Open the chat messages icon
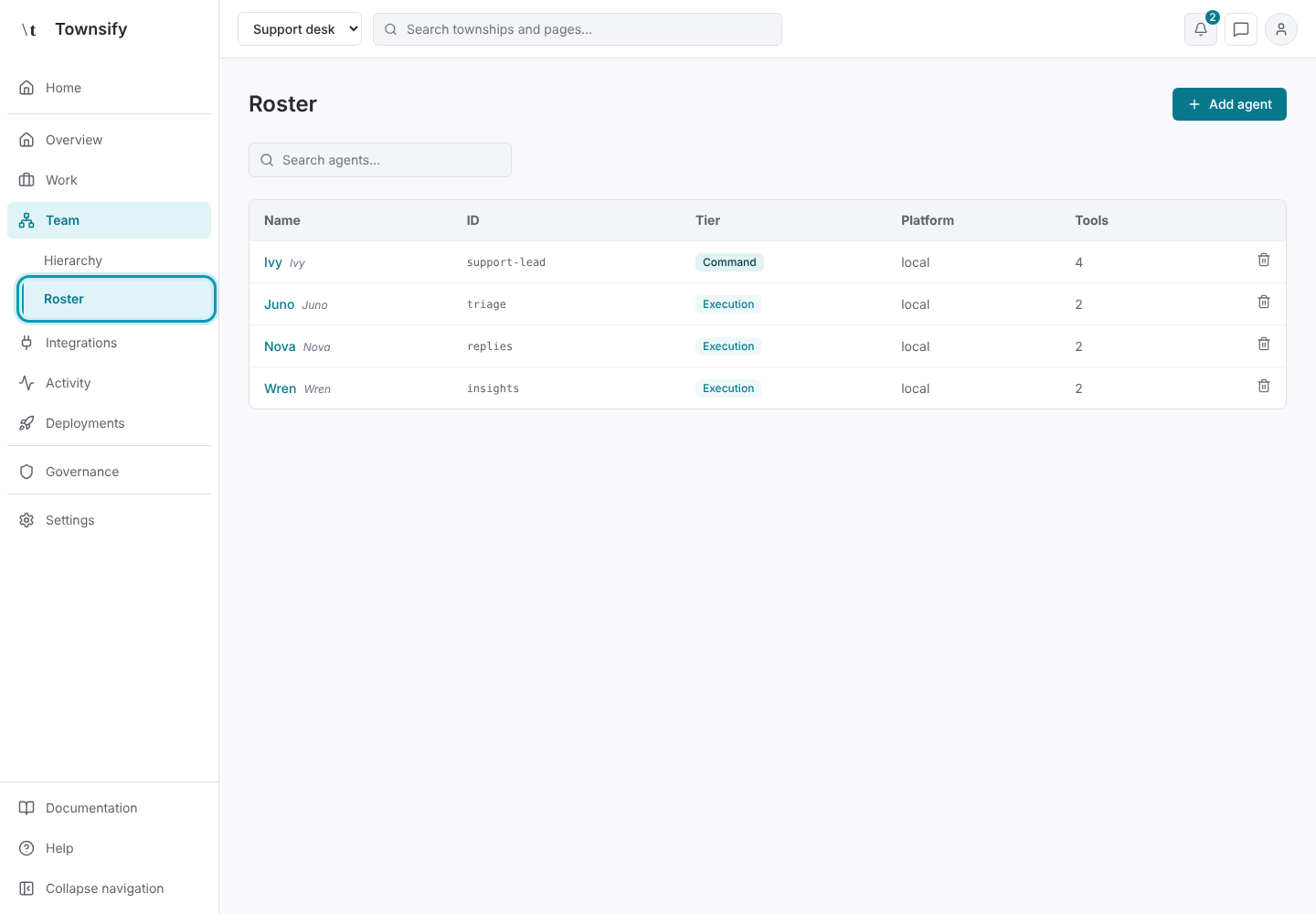The width and height of the screenshot is (1316, 914). point(1241,29)
